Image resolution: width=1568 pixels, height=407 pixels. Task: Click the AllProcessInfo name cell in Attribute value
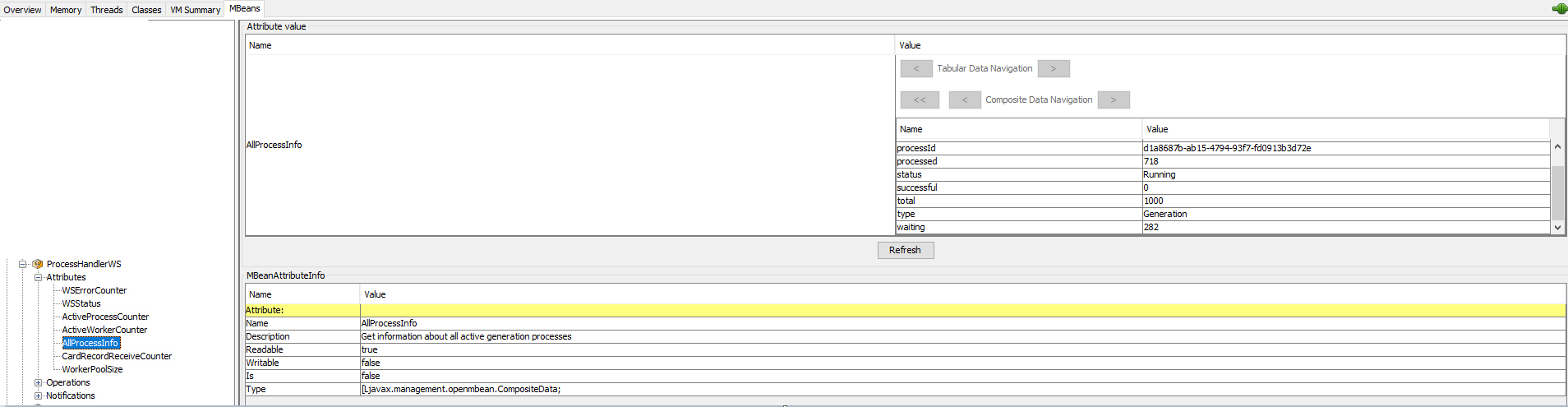point(570,145)
